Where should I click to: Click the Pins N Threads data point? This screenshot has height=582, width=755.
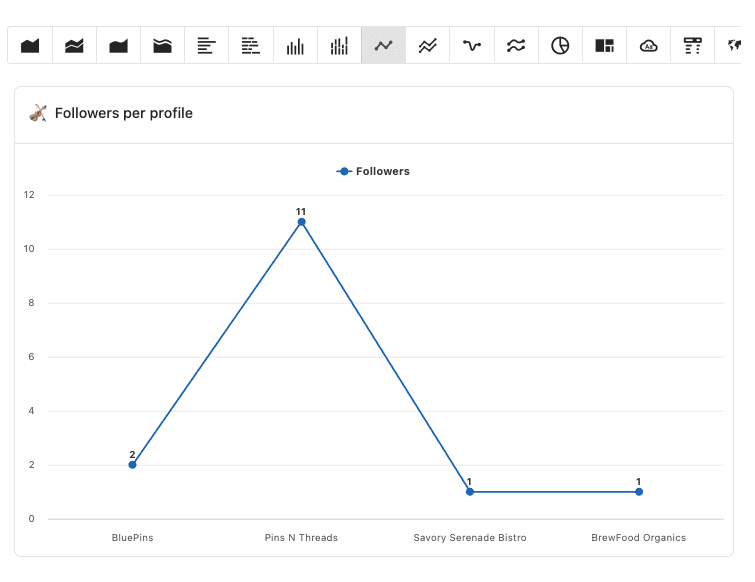[x=301, y=222]
